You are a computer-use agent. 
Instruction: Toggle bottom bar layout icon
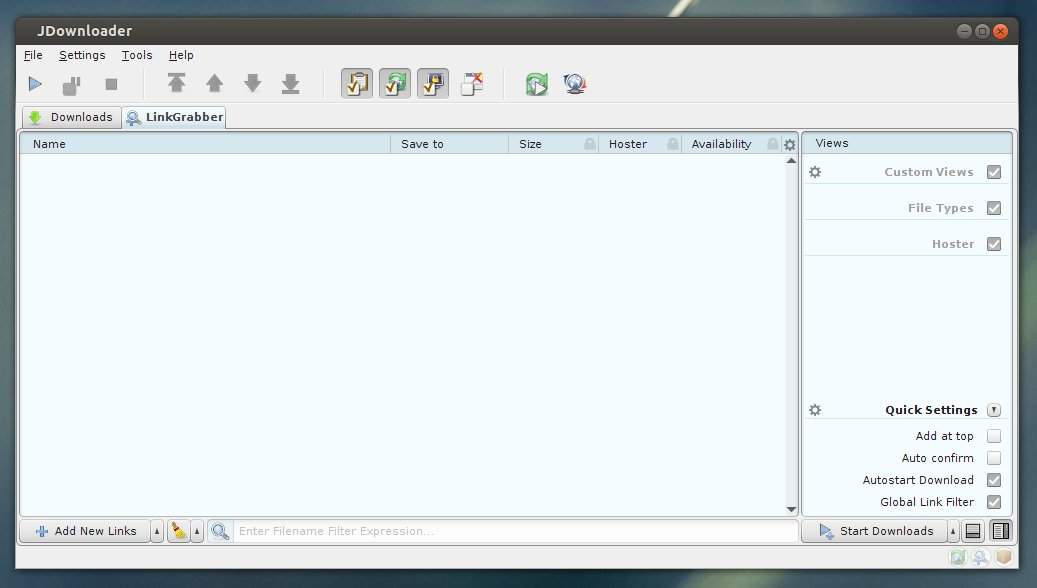click(973, 530)
